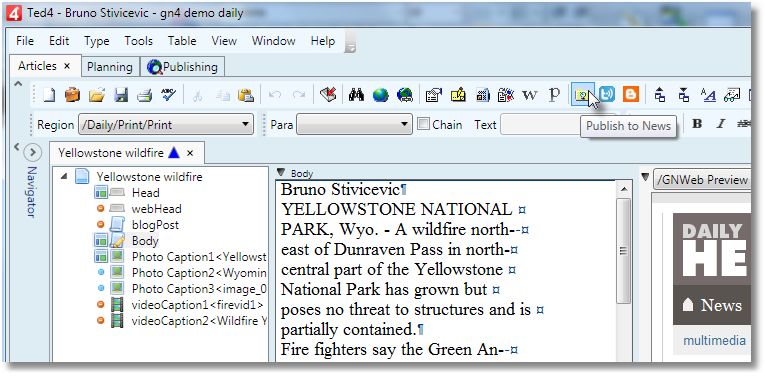Click the binoculars Find icon

[357, 95]
